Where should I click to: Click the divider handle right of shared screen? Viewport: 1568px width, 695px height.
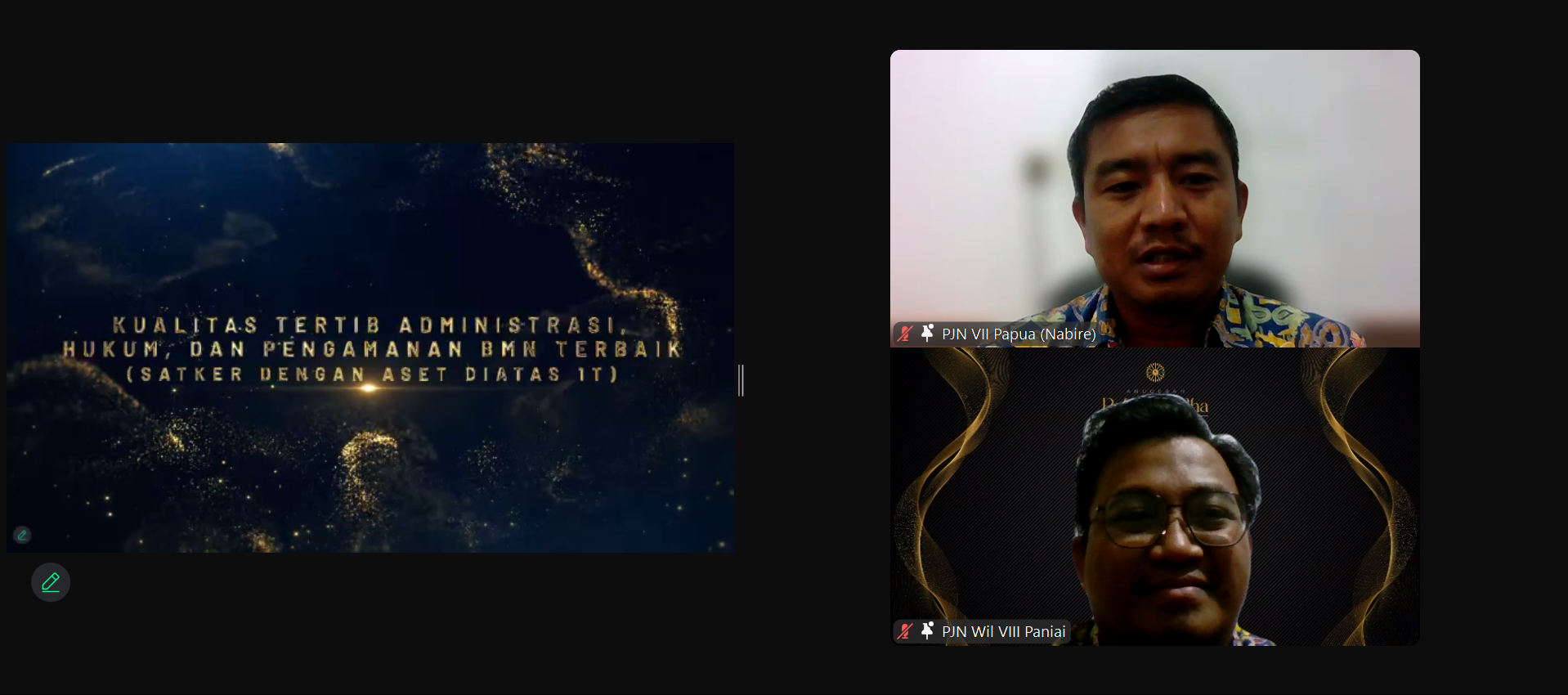[741, 380]
